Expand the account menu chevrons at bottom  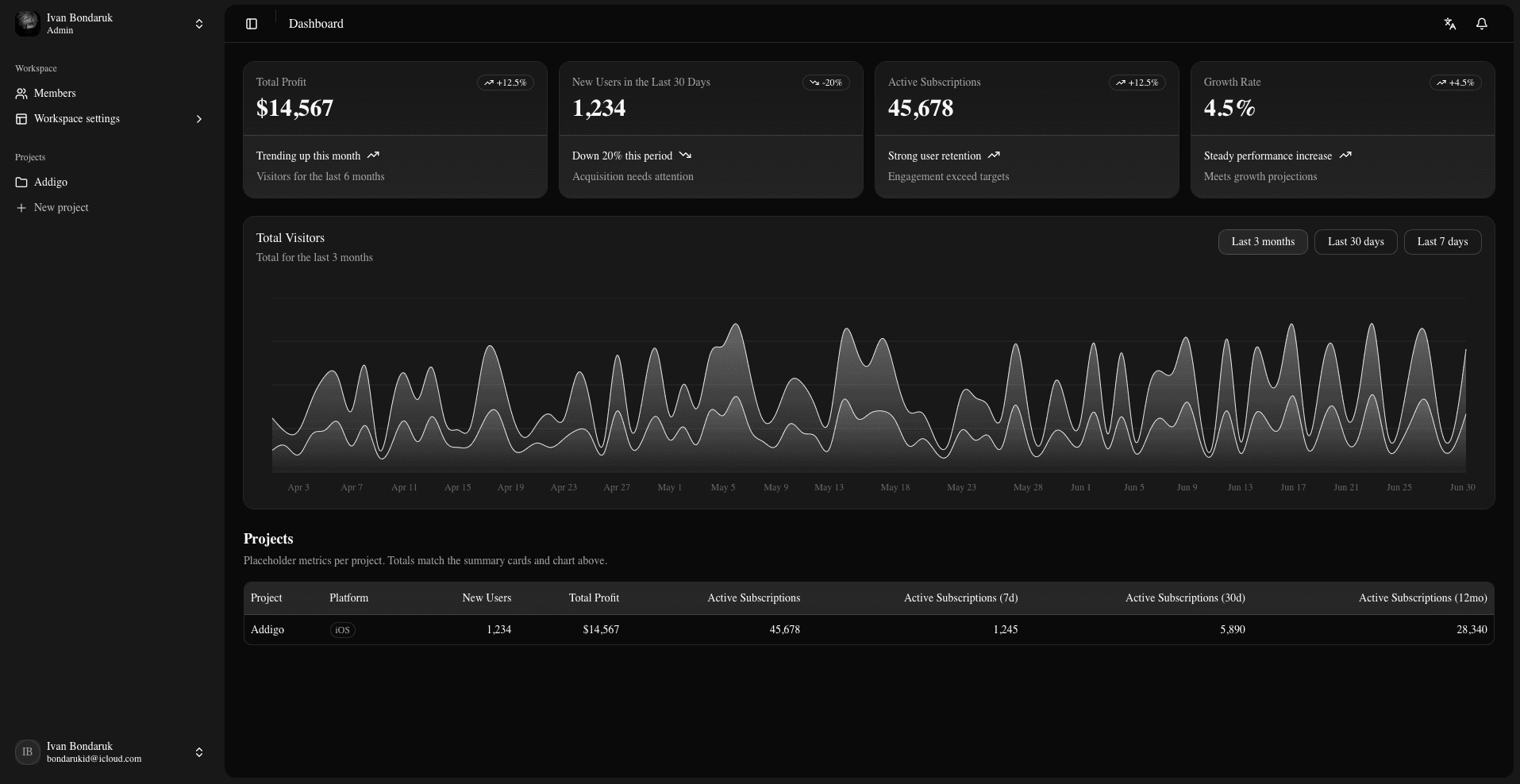pyautogui.click(x=199, y=752)
